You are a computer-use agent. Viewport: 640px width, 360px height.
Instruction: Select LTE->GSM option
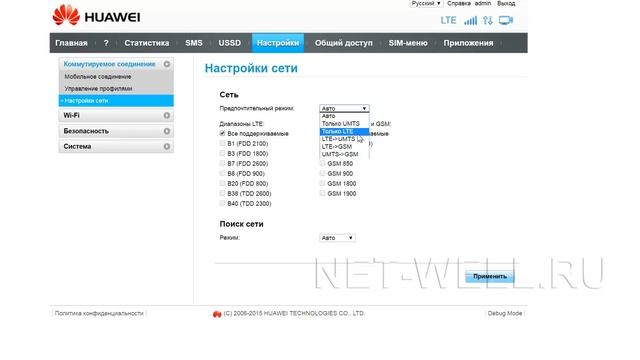(344, 147)
